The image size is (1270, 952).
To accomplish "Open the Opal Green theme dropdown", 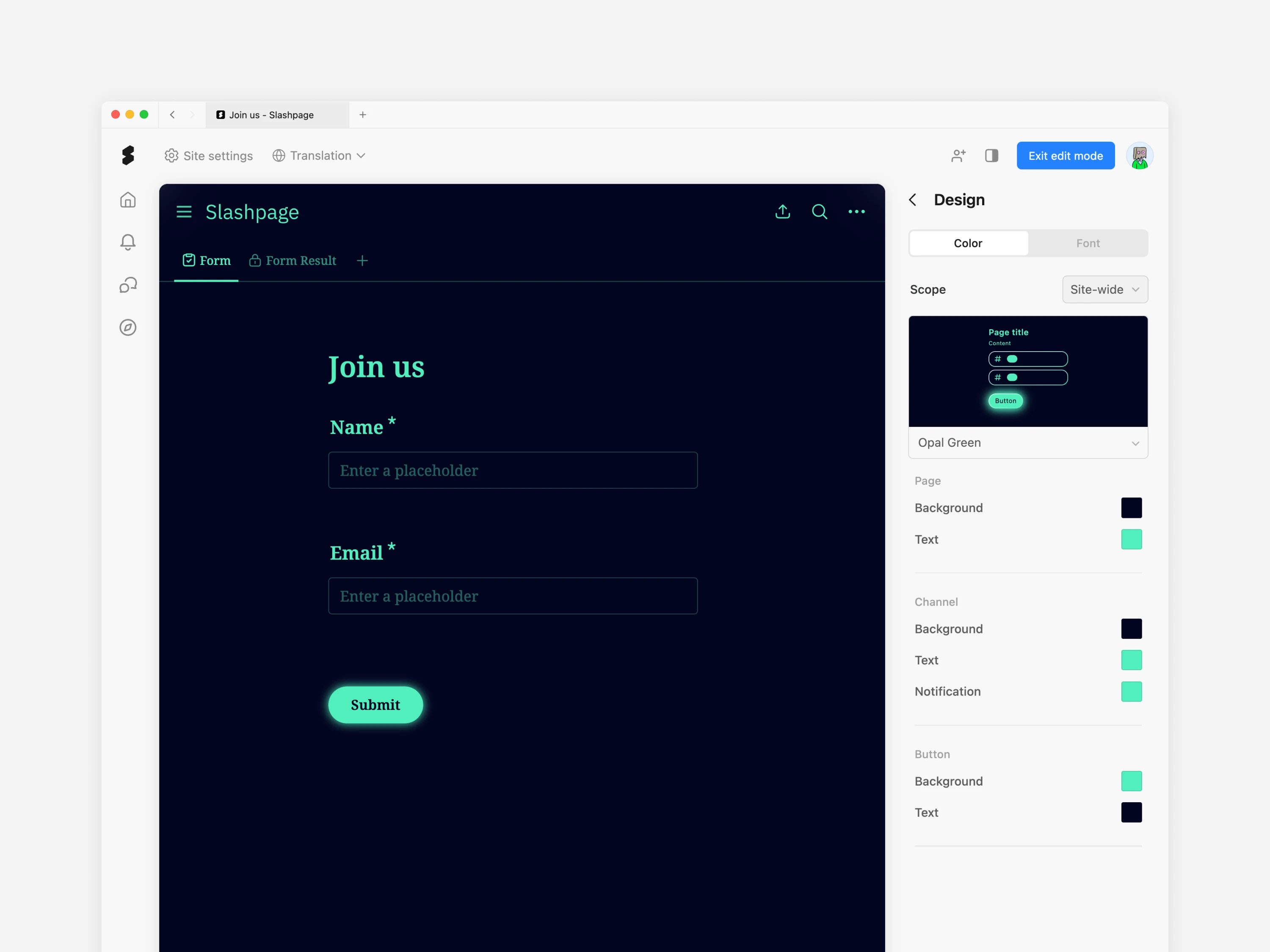I will coord(1028,443).
